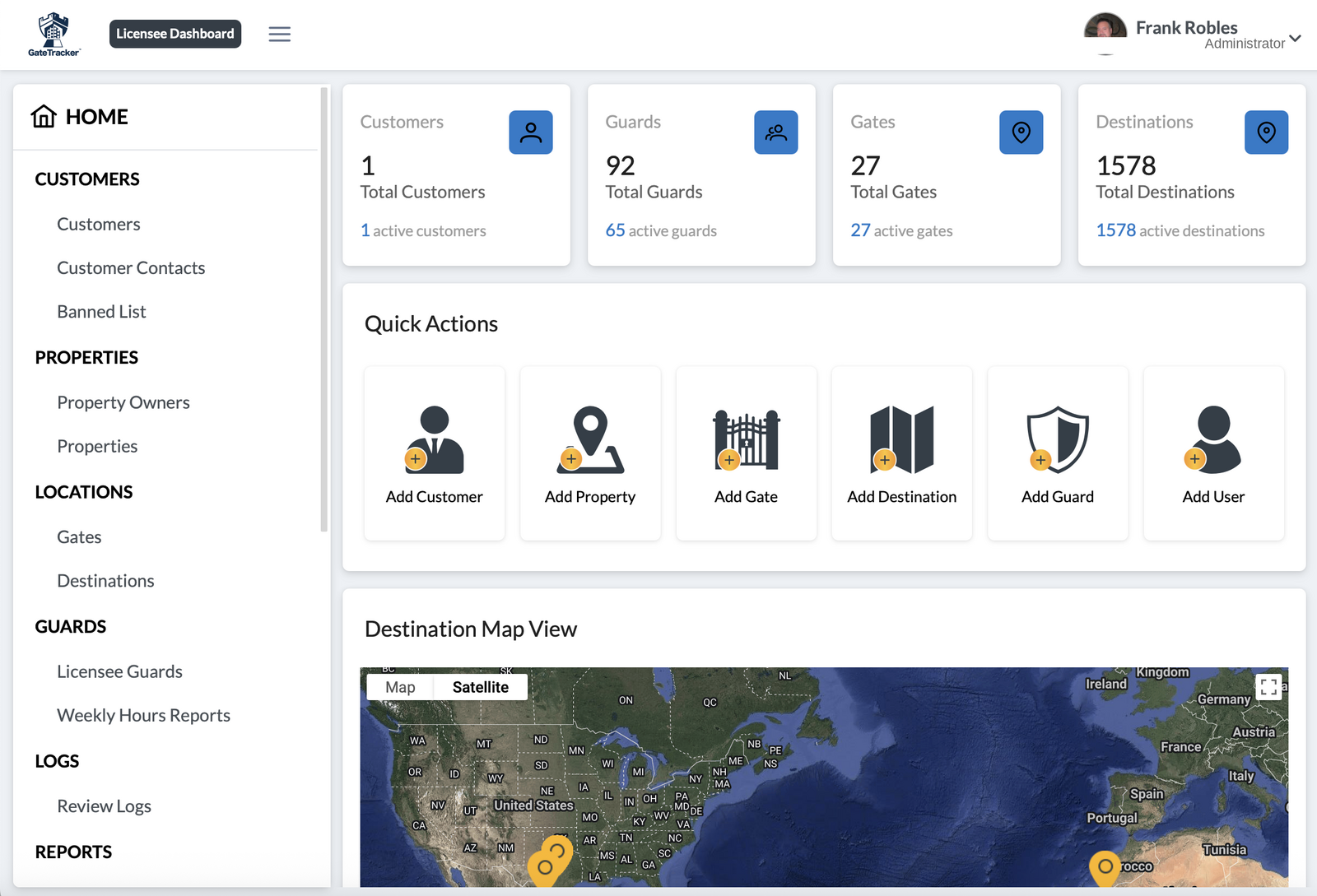Toggle the hamburger menu icon

click(280, 34)
